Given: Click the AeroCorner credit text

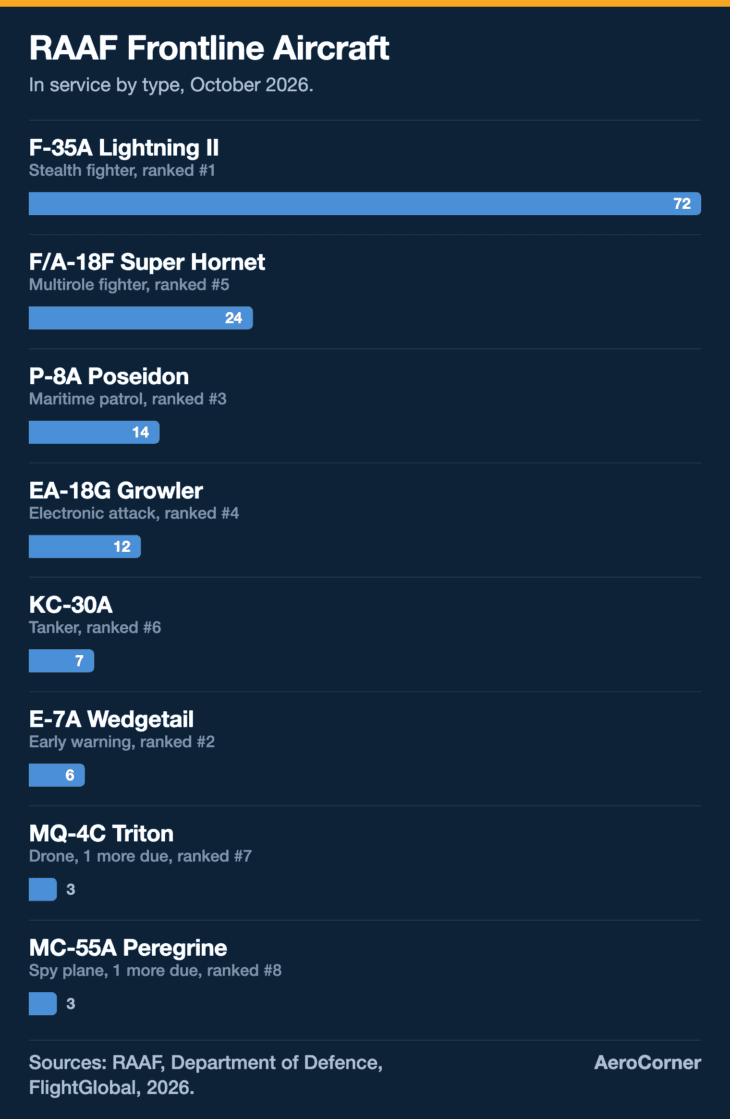Looking at the screenshot, I should [647, 1062].
